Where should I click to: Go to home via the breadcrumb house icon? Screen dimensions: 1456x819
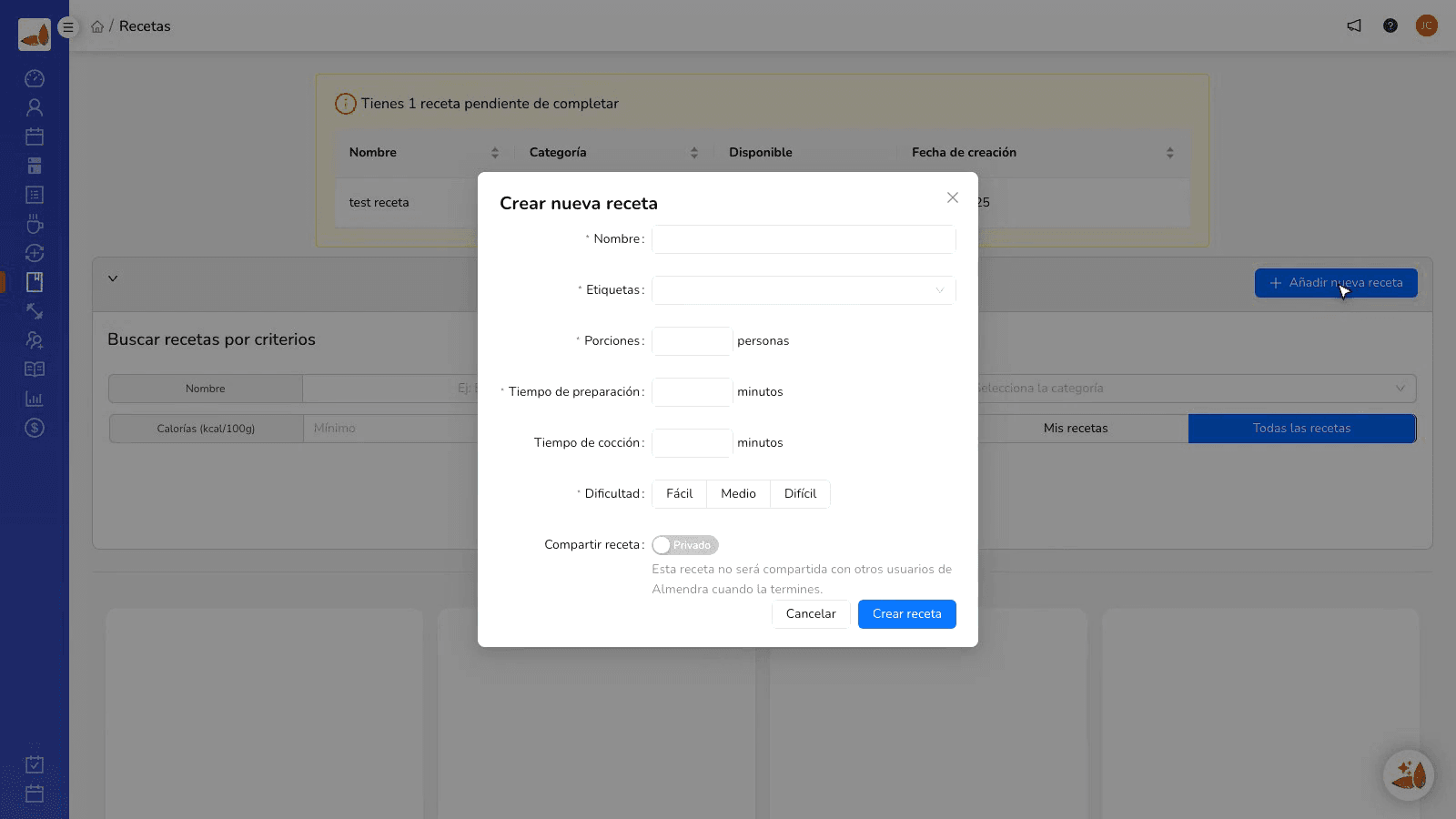(x=97, y=26)
